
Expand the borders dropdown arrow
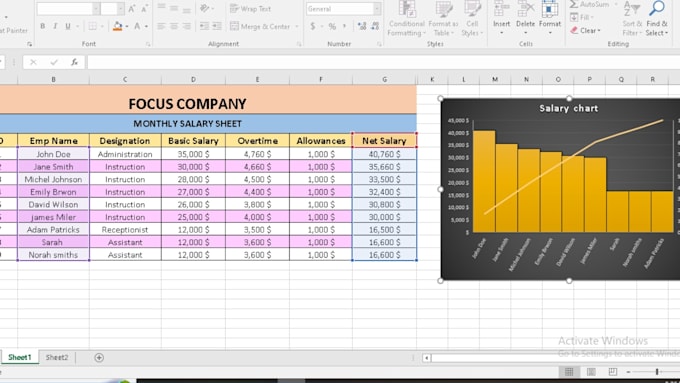(102, 26)
